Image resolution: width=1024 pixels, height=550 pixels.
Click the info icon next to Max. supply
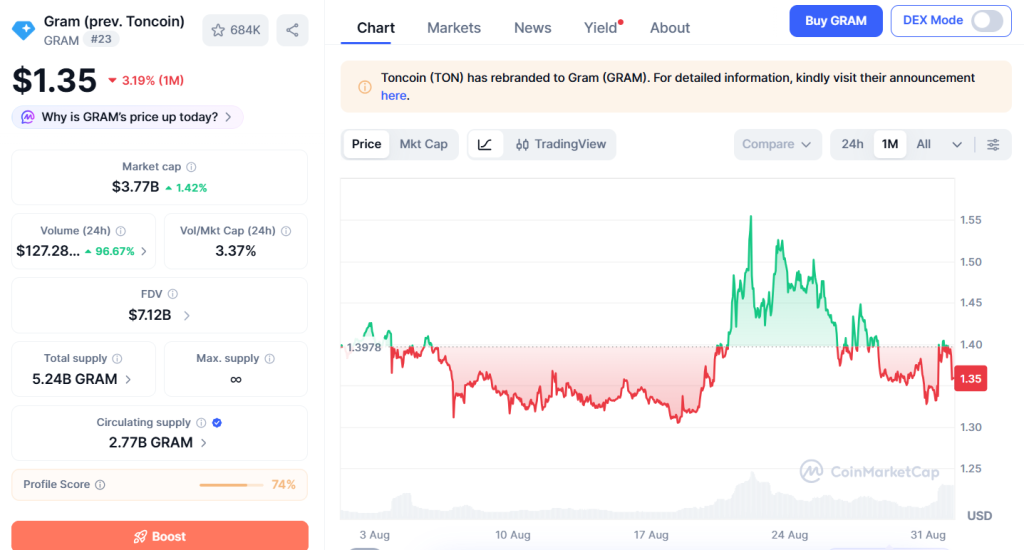270,359
